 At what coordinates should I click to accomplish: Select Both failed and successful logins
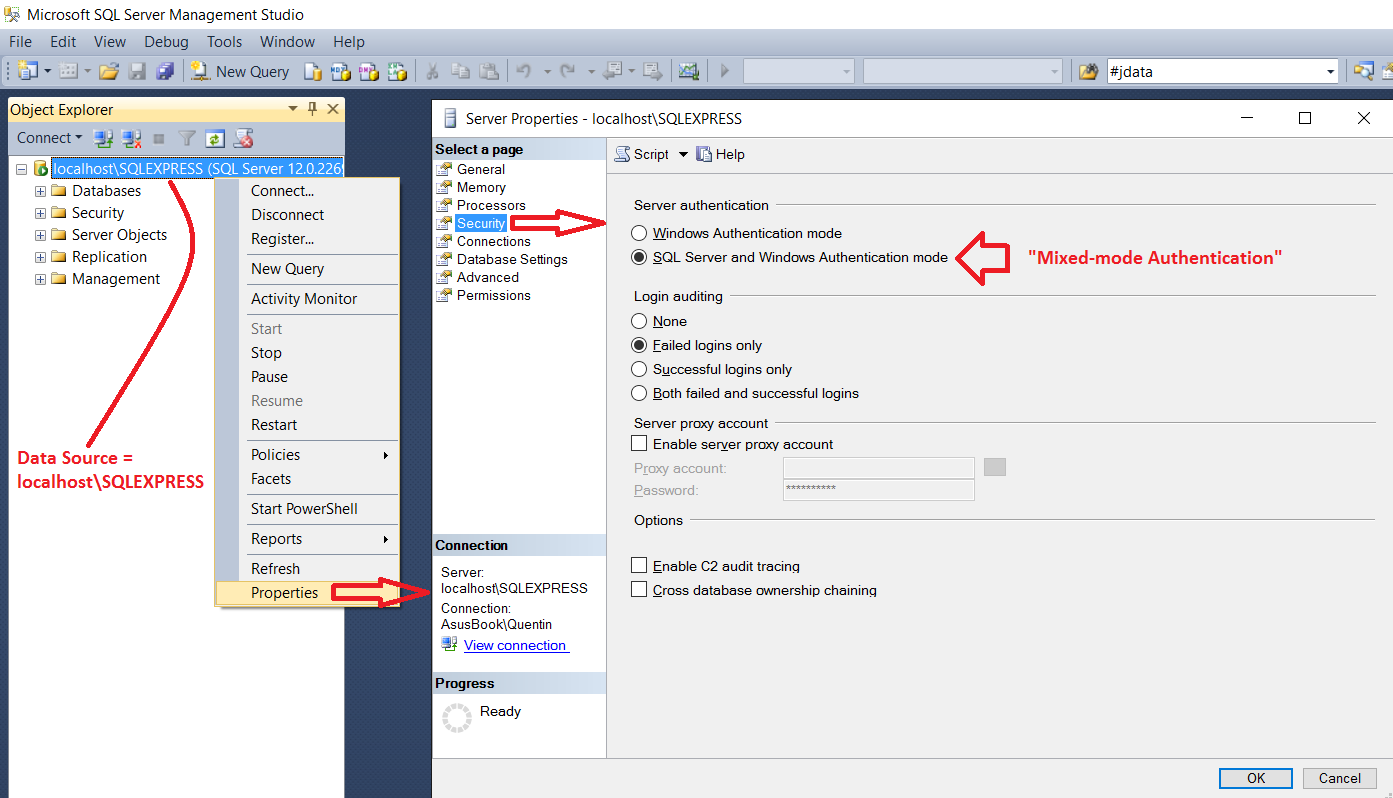tap(640, 393)
